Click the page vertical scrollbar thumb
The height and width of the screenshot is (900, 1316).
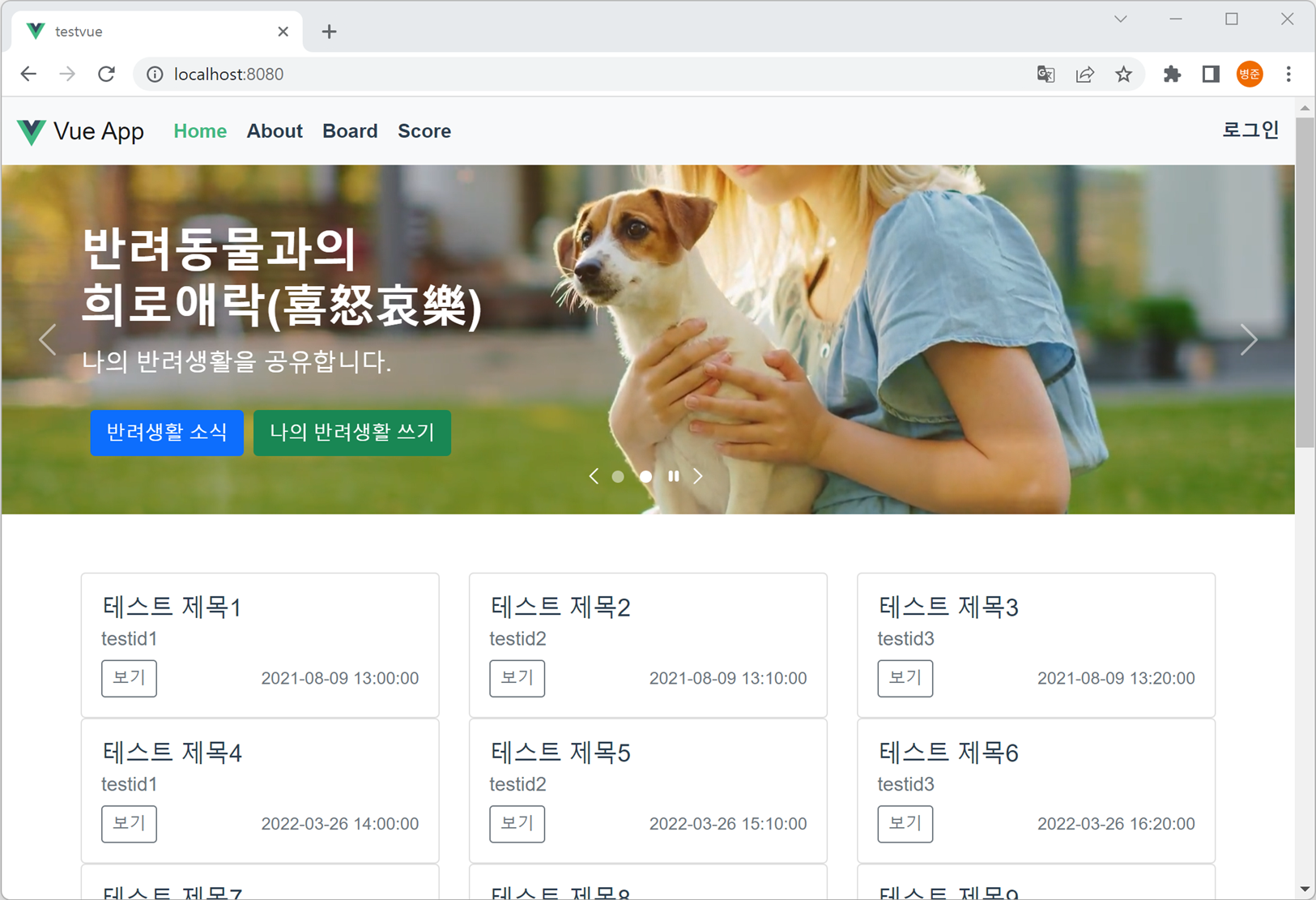(x=1305, y=283)
